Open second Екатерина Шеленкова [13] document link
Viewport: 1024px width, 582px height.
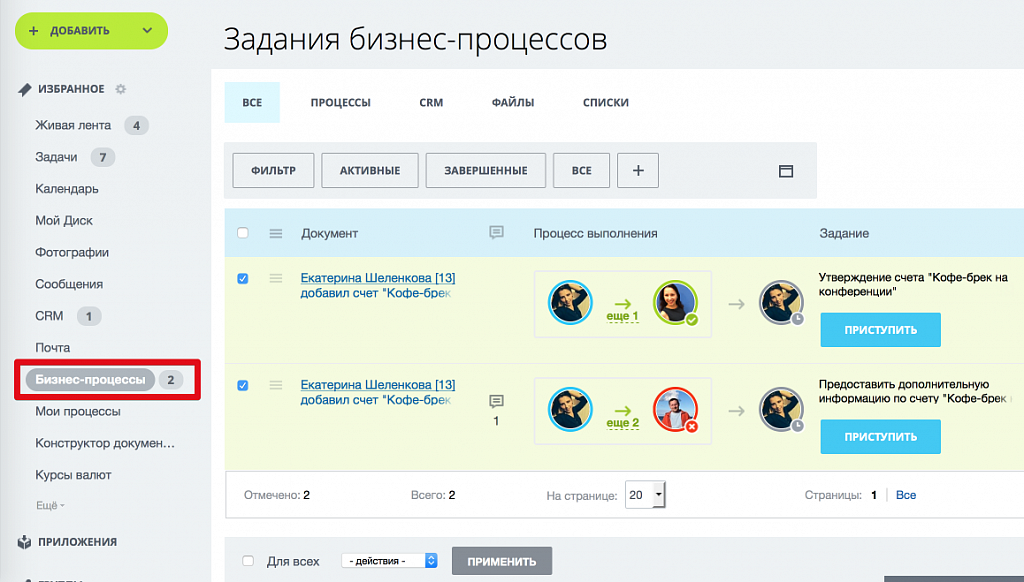(x=377, y=385)
